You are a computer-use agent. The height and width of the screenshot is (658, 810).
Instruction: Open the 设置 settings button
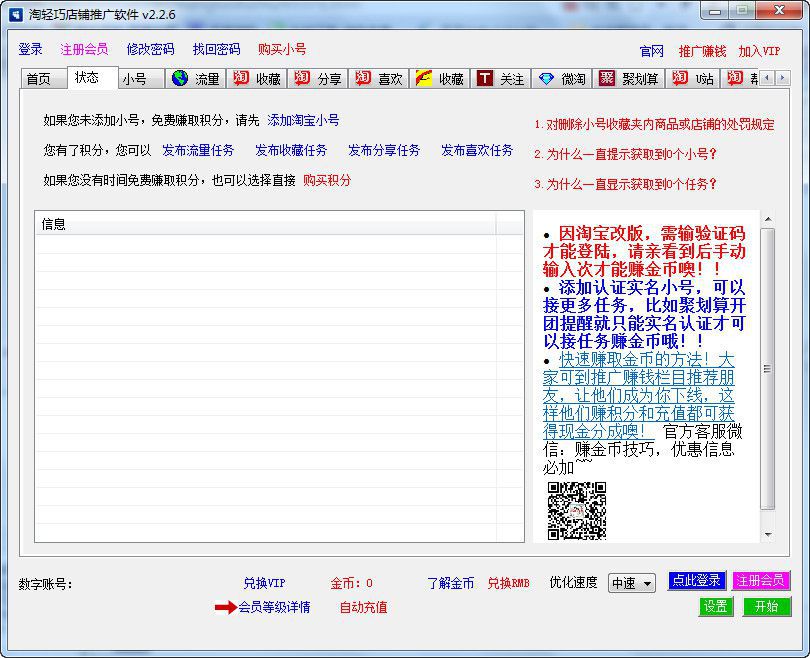pos(716,607)
